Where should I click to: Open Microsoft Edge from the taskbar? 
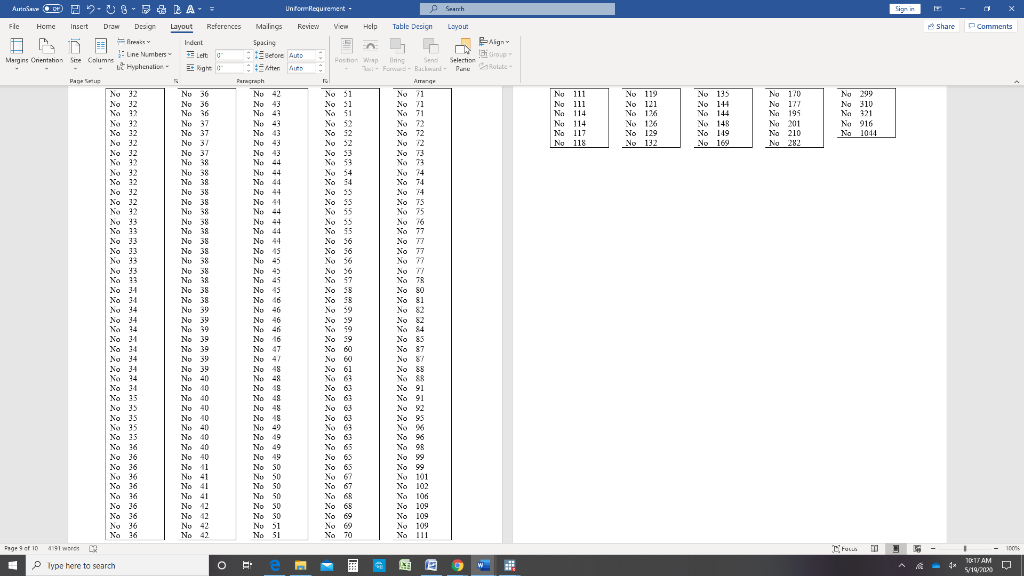pos(274,566)
